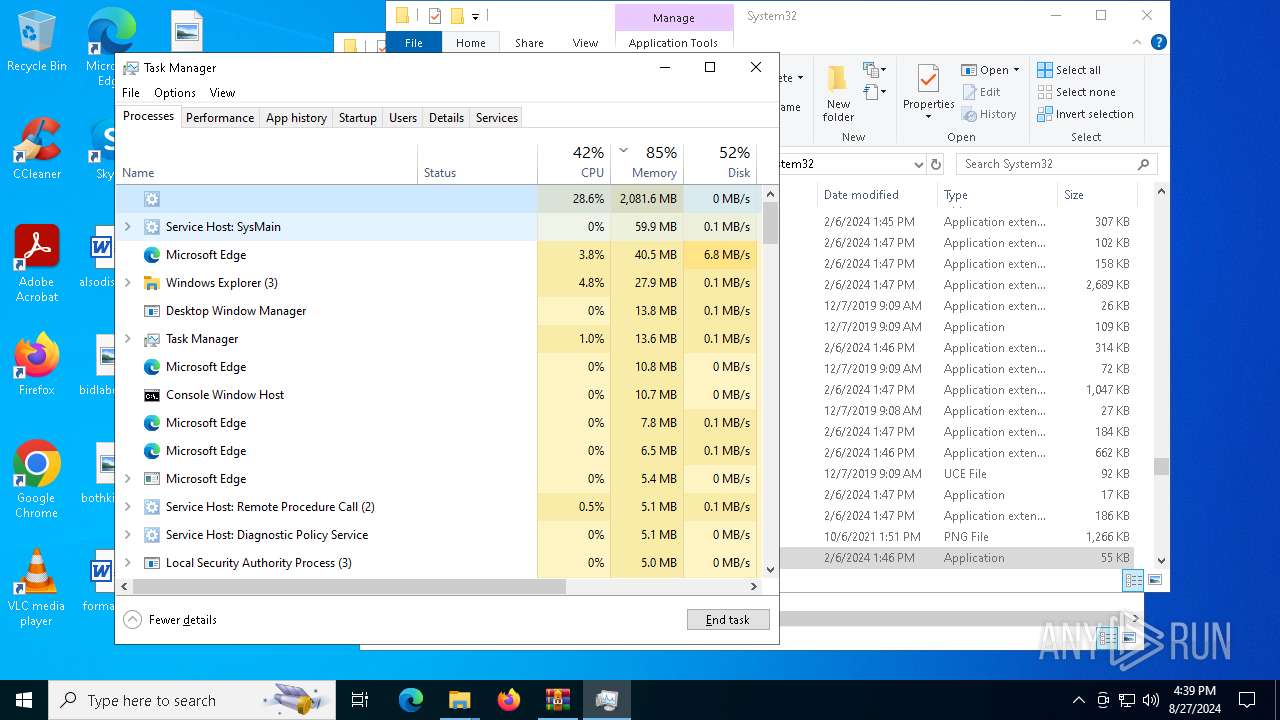Switch to the Performance tab
This screenshot has height=720, width=1280.
[x=220, y=117]
